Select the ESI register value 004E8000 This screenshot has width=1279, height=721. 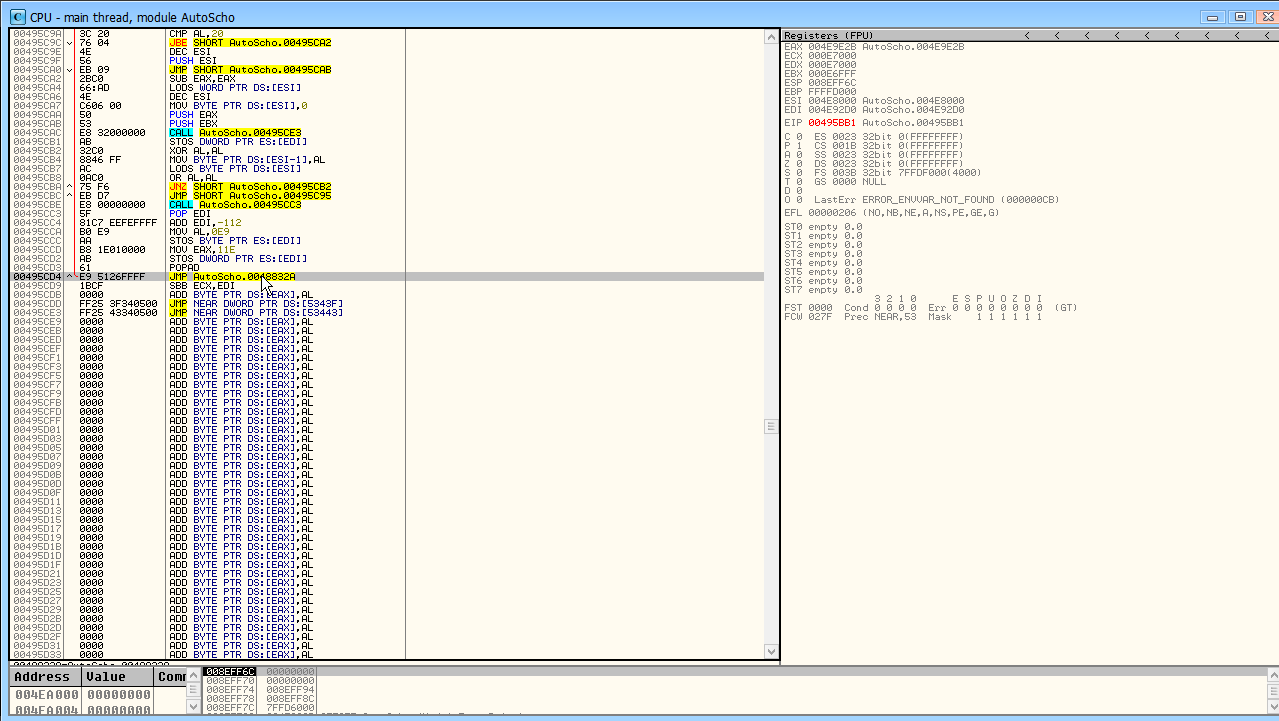(832, 100)
